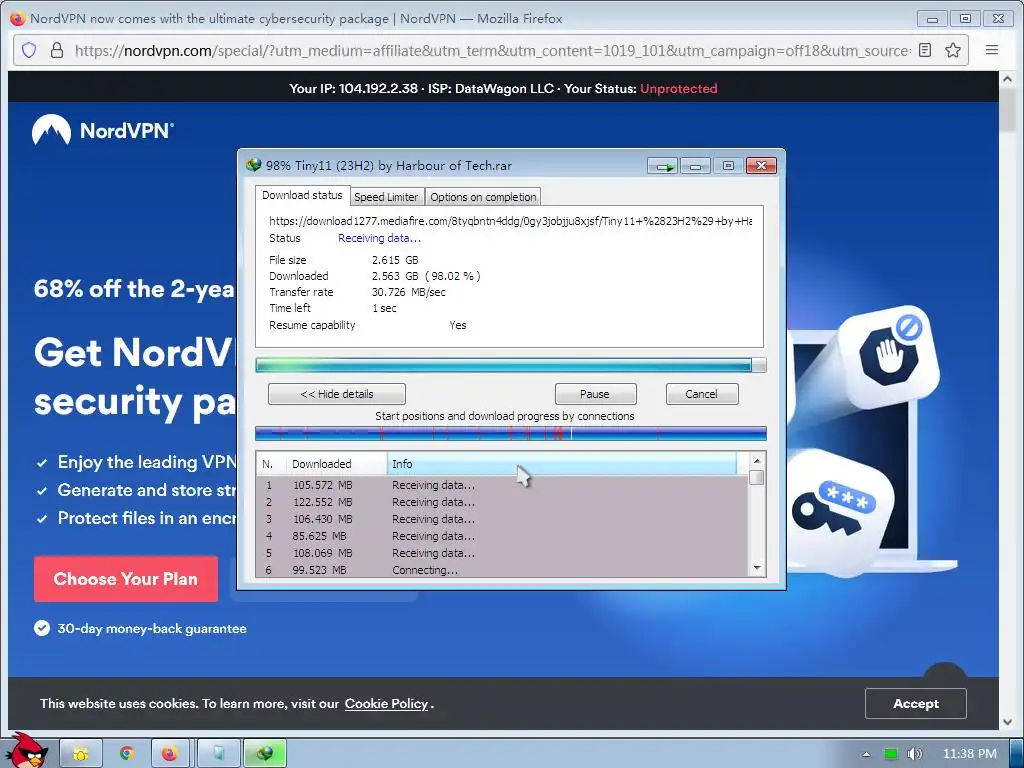Screen dimensions: 1024x768
Task: Click the Unprotected status text
Action: tap(679, 88)
